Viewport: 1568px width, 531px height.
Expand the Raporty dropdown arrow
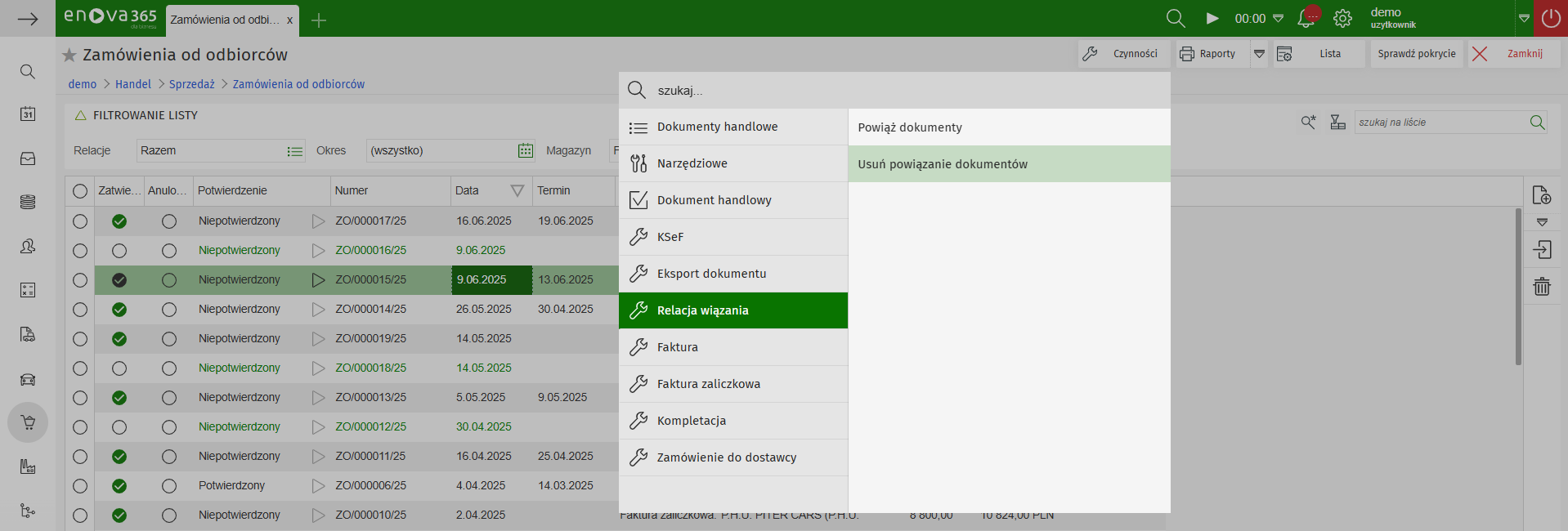1259,54
